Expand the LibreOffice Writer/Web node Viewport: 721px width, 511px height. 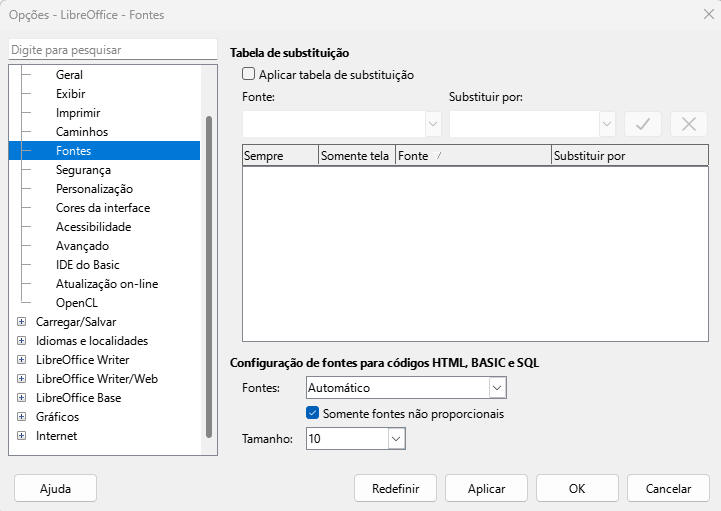coord(21,379)
